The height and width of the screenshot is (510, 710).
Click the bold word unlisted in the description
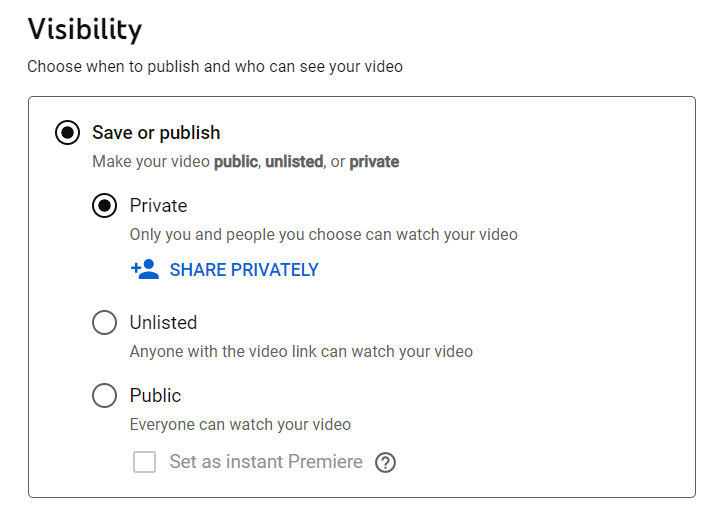pos(294,162)
